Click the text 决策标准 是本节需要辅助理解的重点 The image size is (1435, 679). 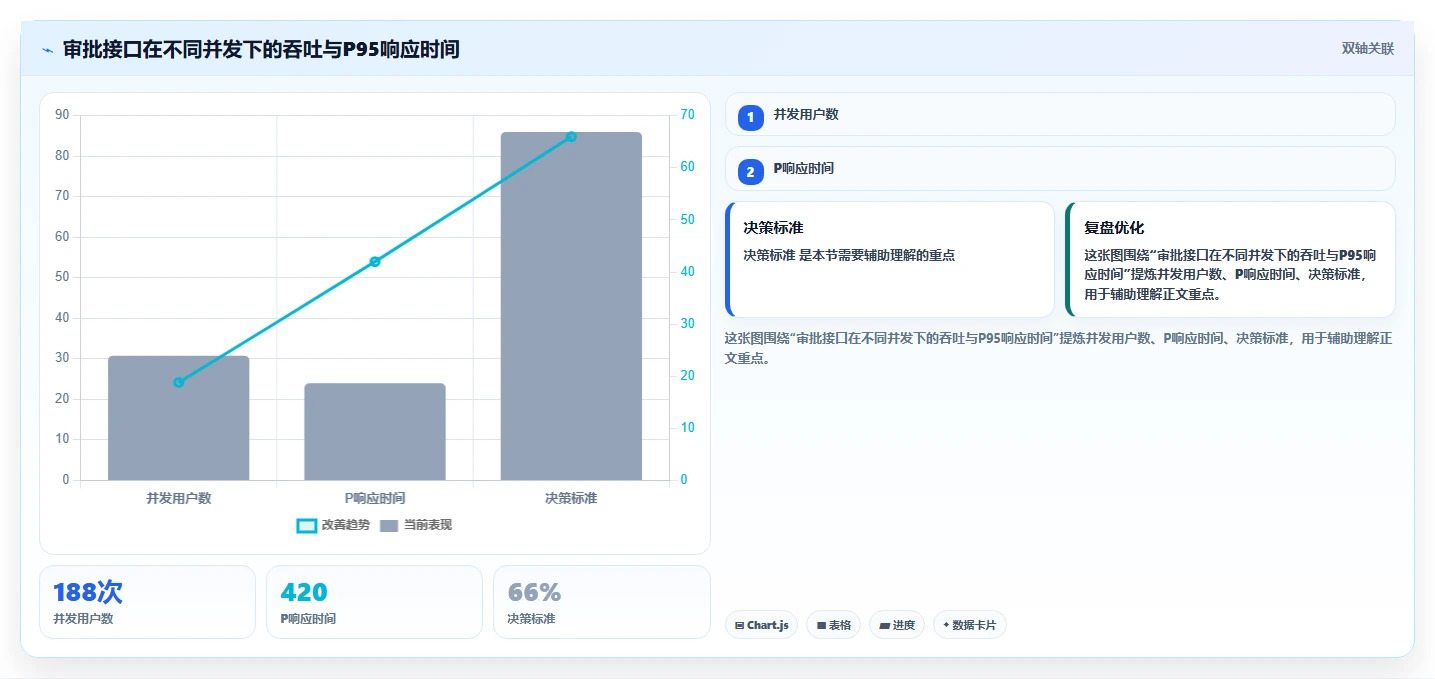click(x=849, y=255)
